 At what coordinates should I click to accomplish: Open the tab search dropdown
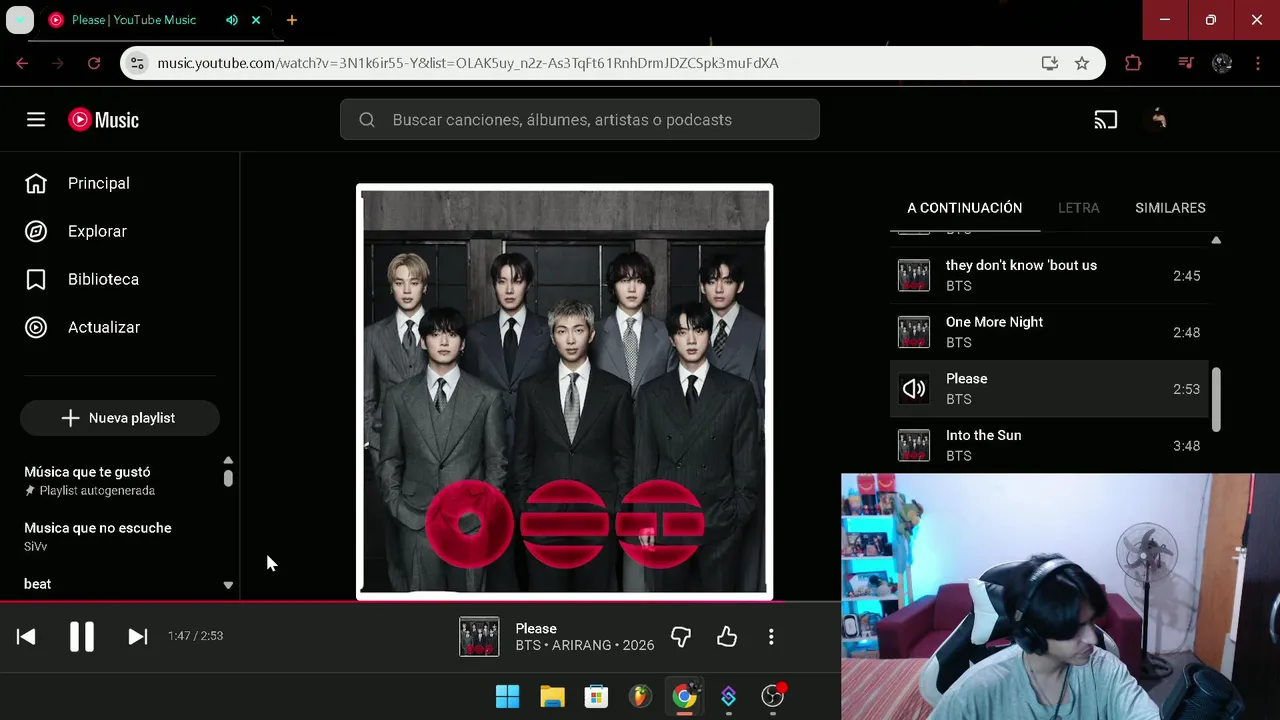(20, 20)
